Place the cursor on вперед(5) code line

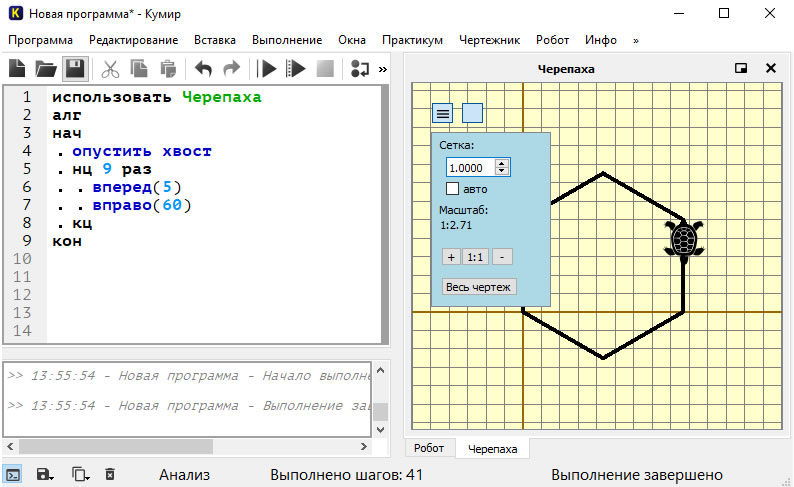tap(136, 187)
